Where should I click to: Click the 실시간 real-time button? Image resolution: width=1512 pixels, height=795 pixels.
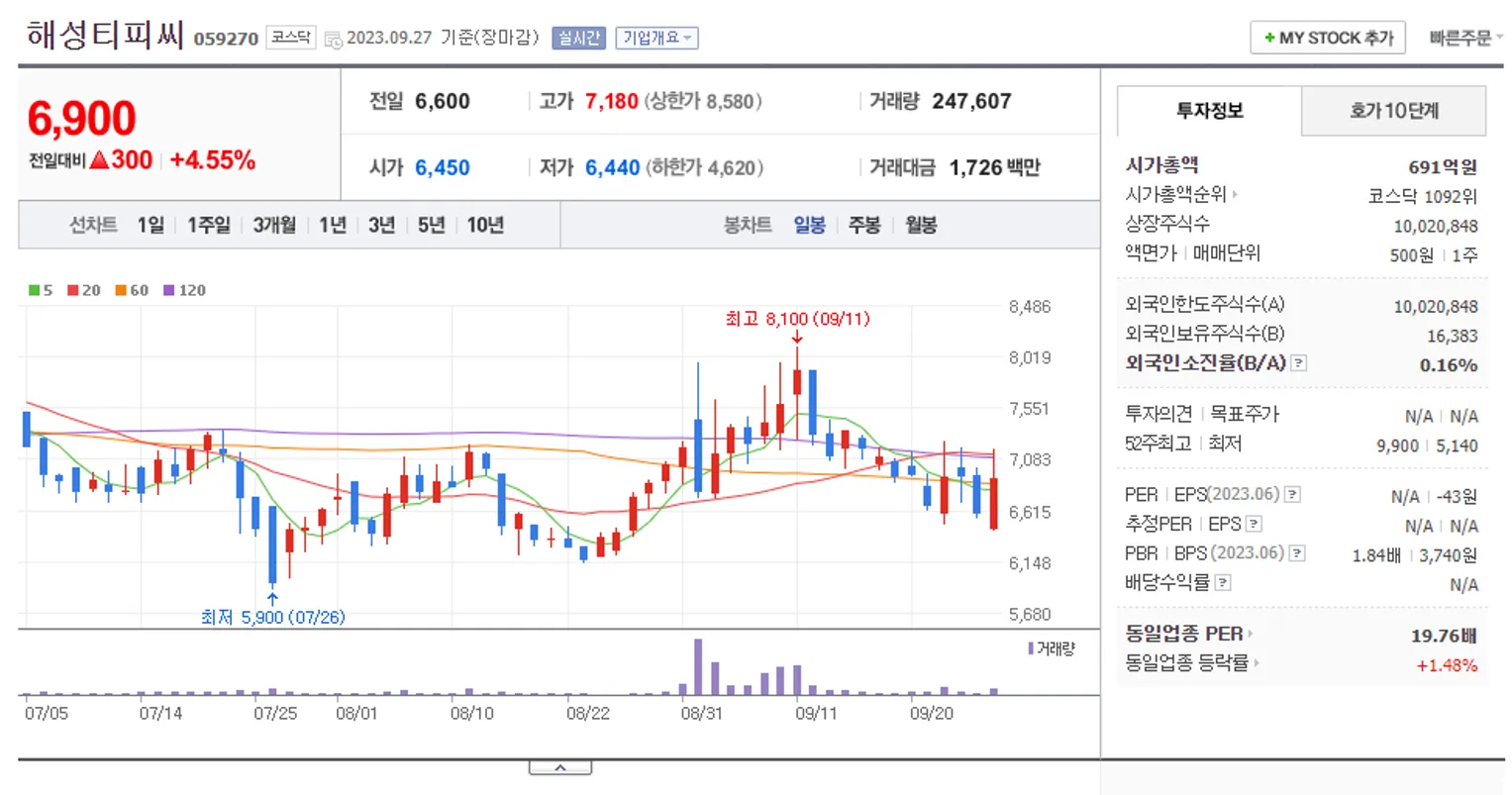pyautogui.click(x=578, y=38)
